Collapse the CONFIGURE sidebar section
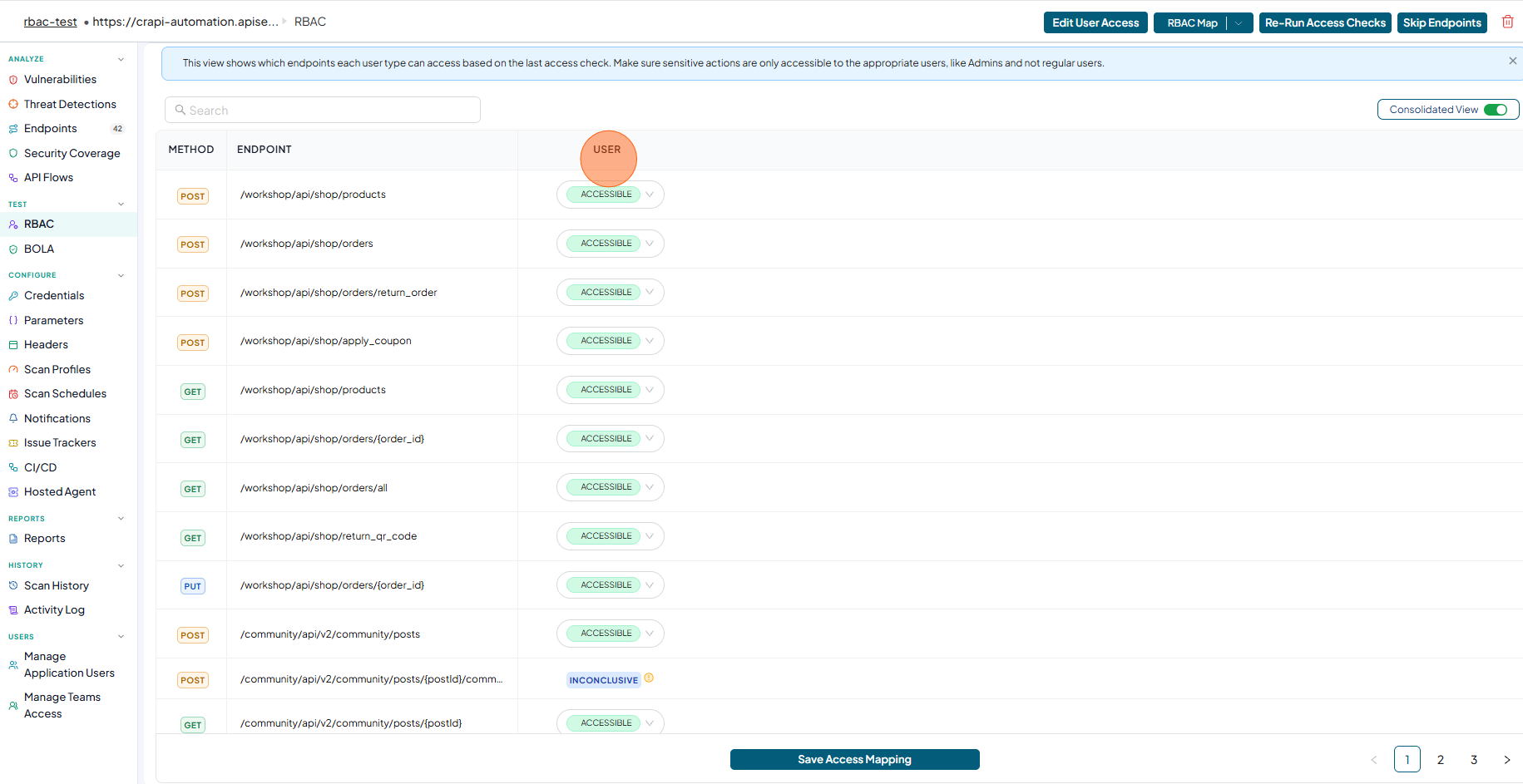 (121, 275)
